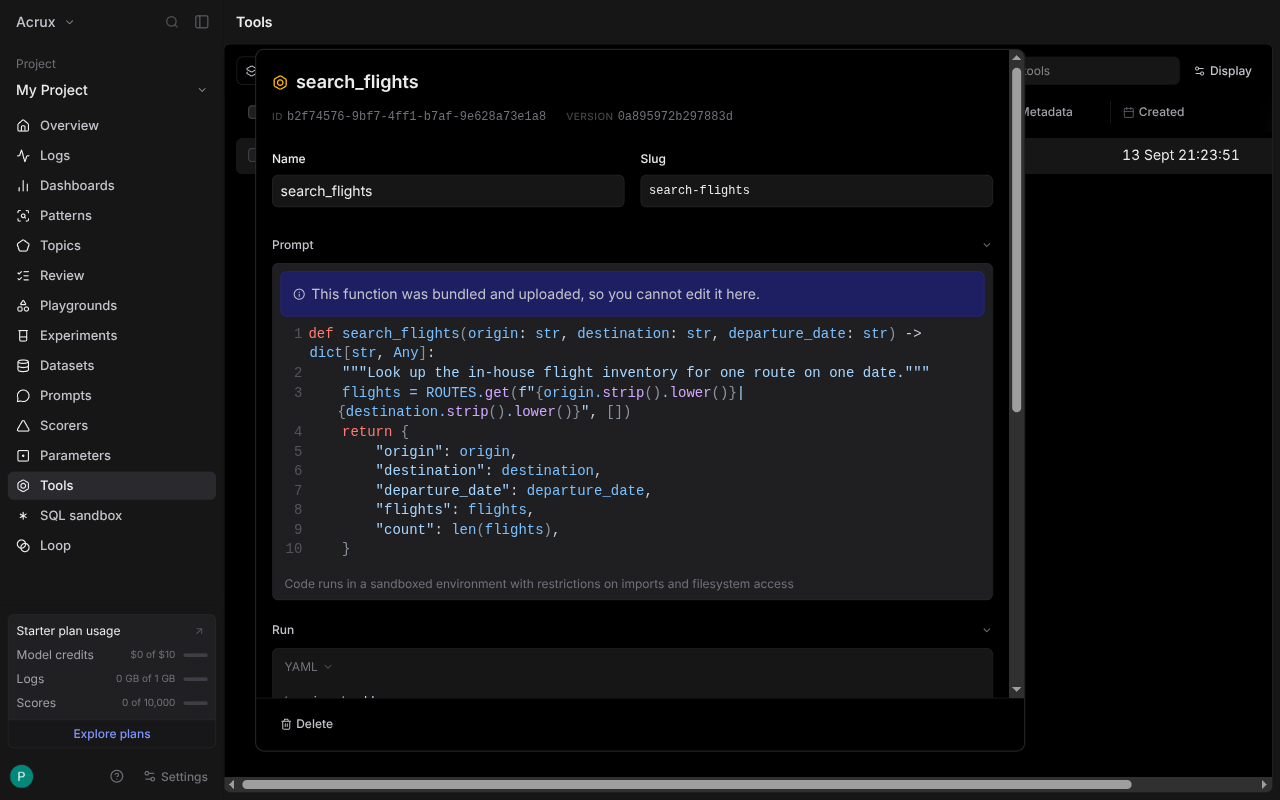This screenshot has width=1280, height=800.
Task: Click the trash icon on Delete button
Action: 286,724
